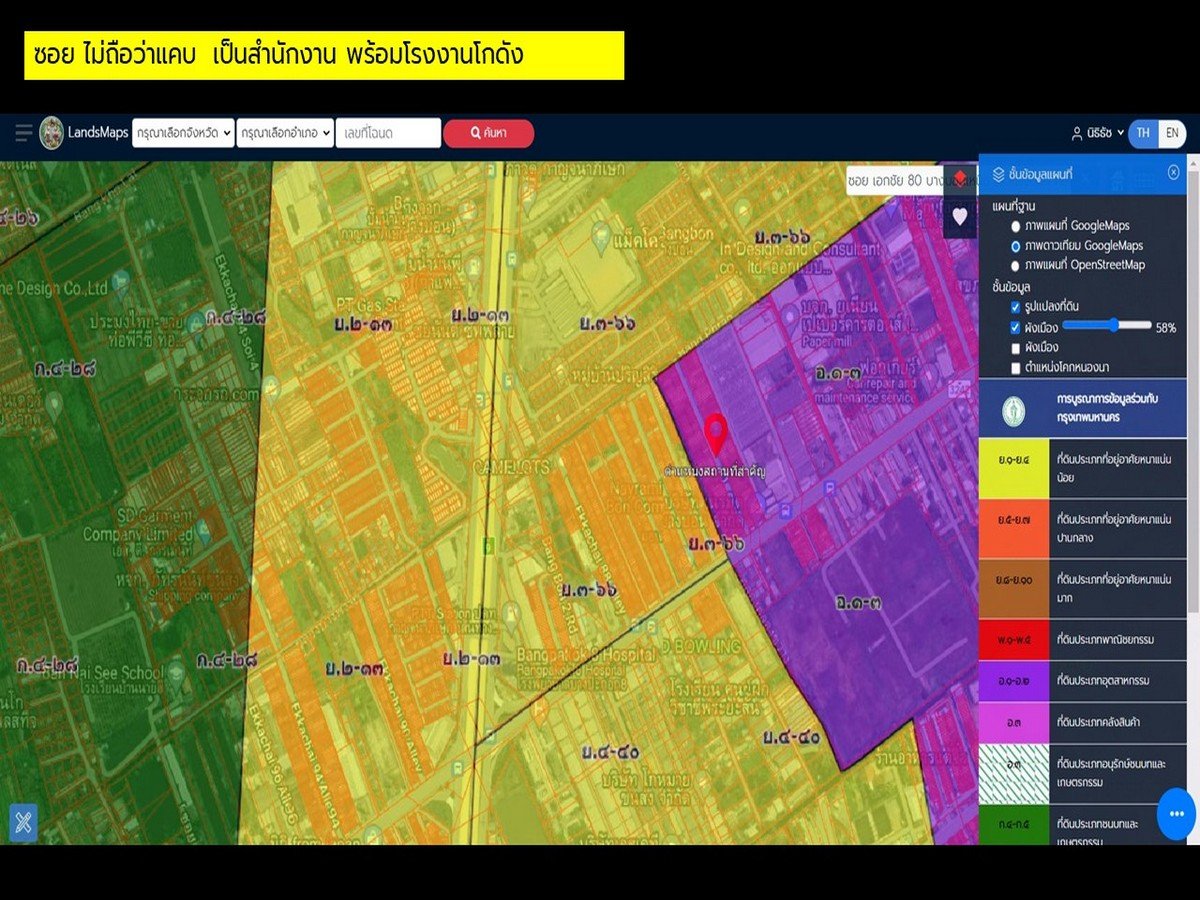
Task: Open the กรุณาเลือกจังหวัด province dropdown
Action: coord(184,133)
